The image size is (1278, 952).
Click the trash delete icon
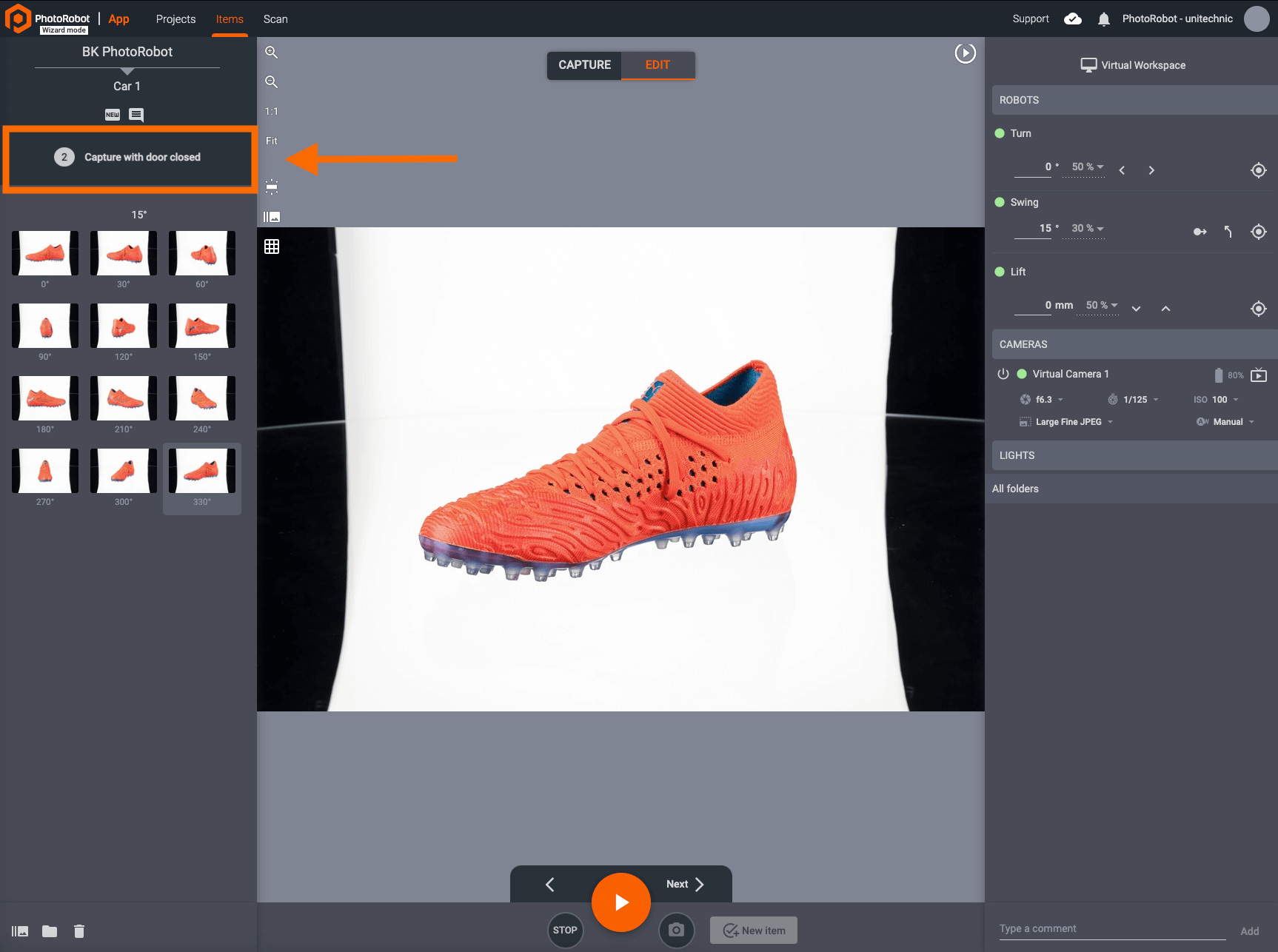(79, 931)
